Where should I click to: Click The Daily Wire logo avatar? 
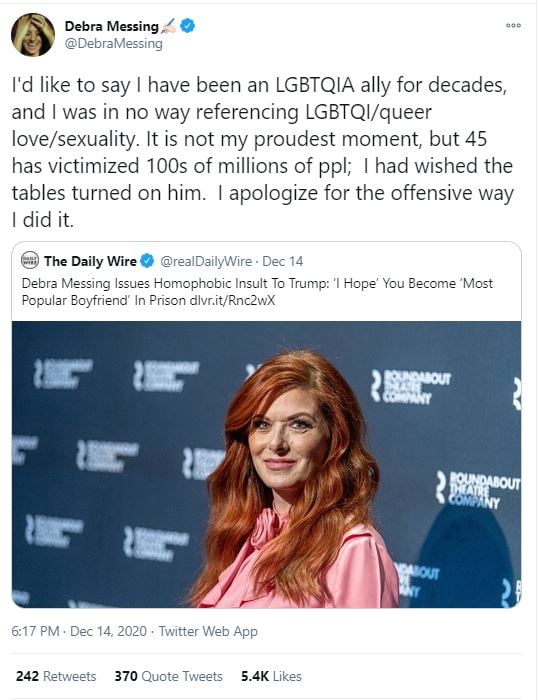30,260
